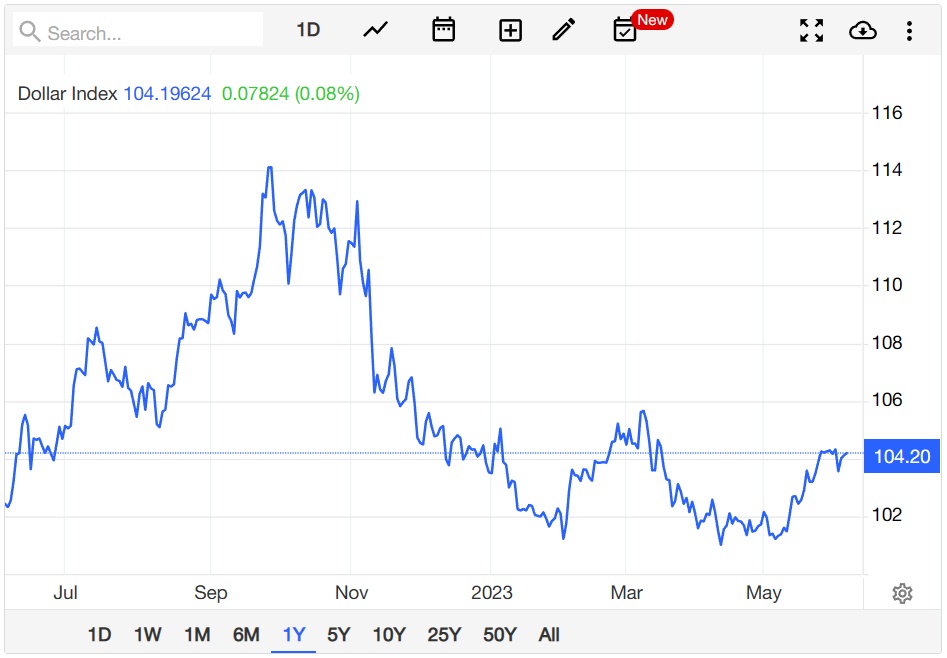Click into the Search input field
Image resolution: width=947 pixels, height=658 pixels.
click(150, 33)
